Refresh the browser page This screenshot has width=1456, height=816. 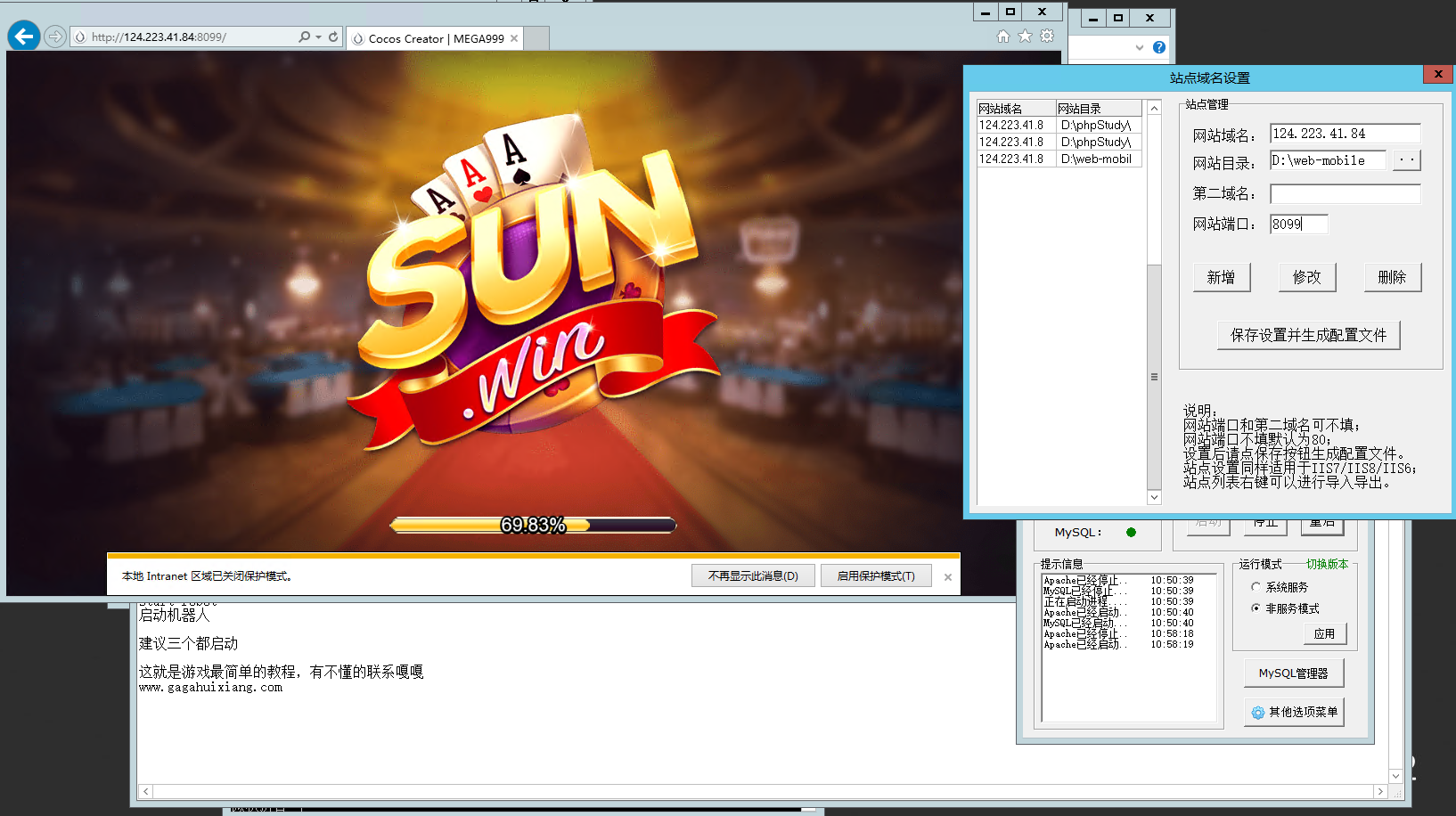tap(333, 37)
